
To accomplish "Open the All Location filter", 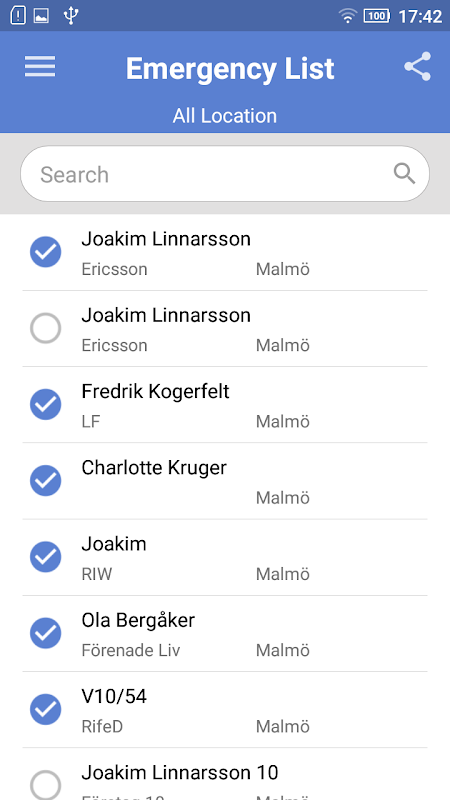I will pos(224,116).
